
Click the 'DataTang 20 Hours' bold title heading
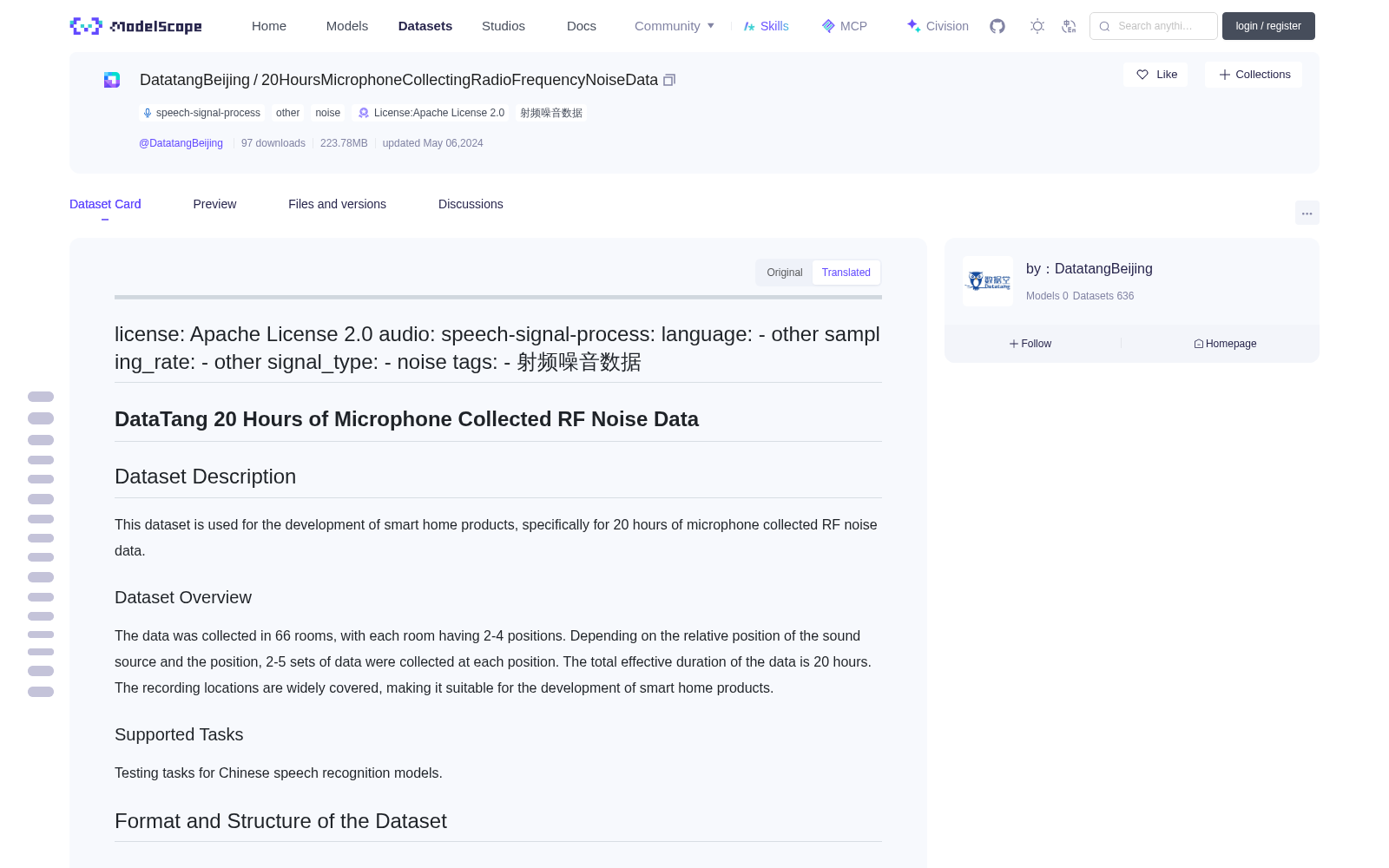click(x=406, y=419)
